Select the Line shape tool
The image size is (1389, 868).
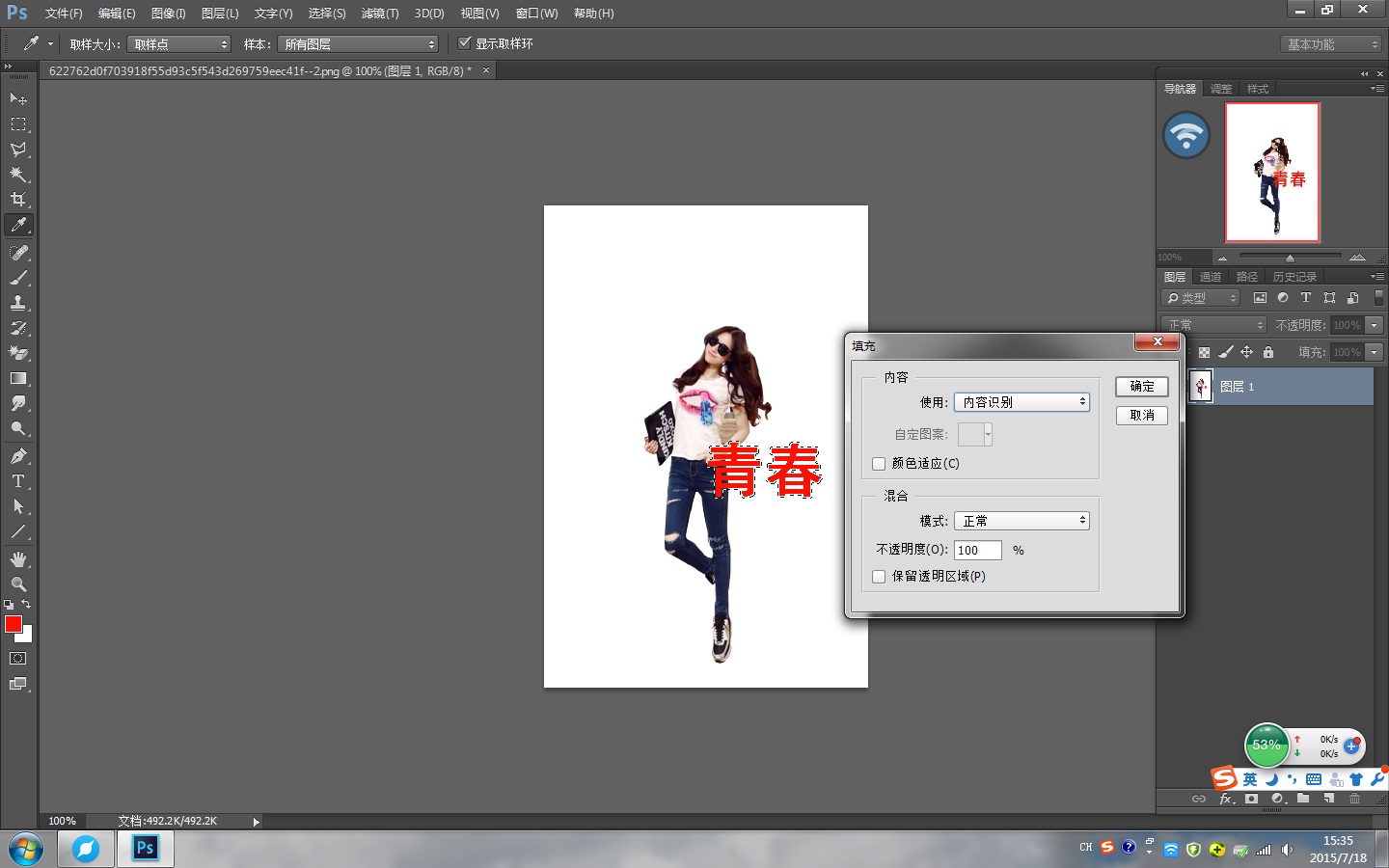pos(18,531)
